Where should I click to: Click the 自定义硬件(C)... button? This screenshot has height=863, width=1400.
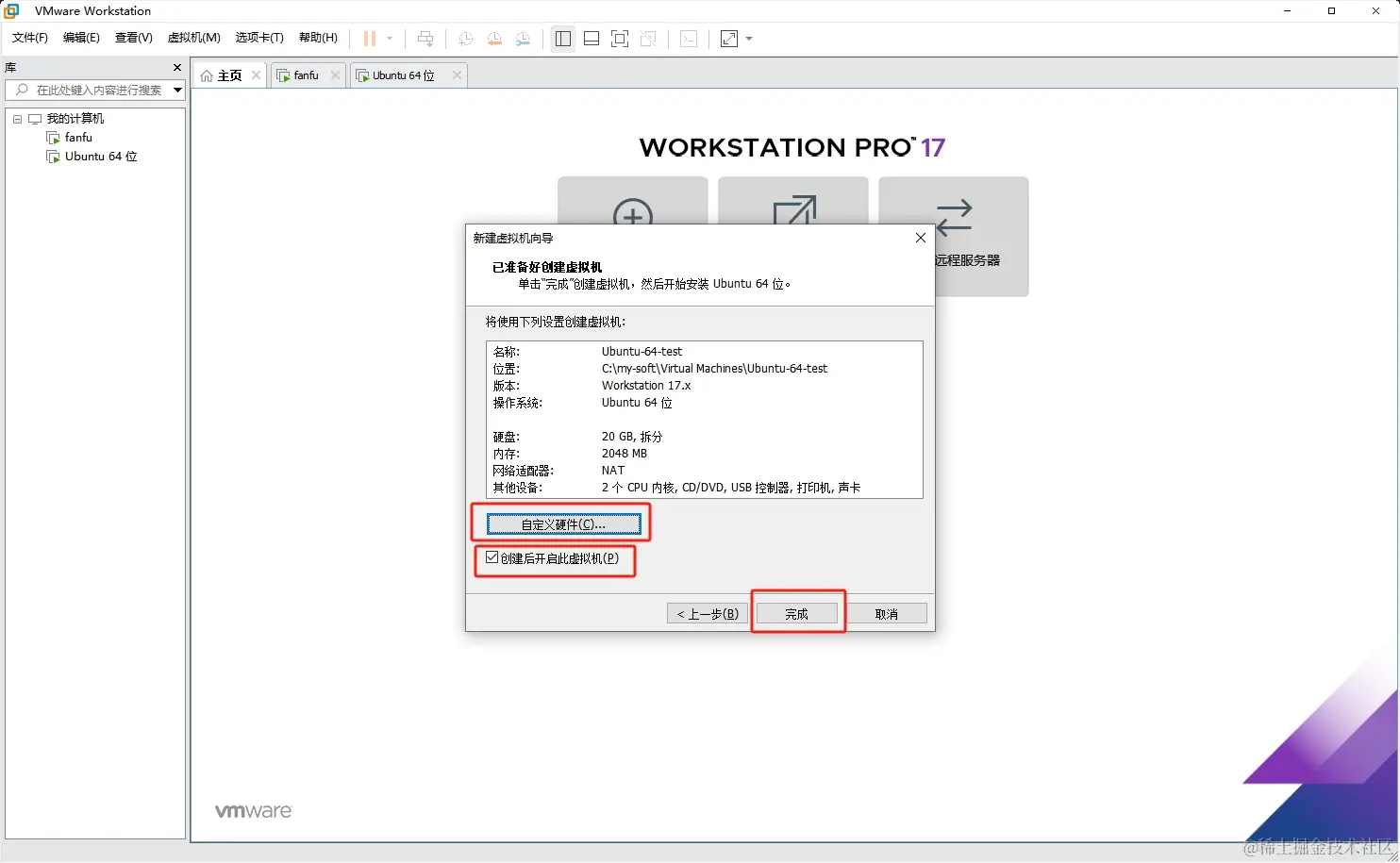(x=563, y=524)
